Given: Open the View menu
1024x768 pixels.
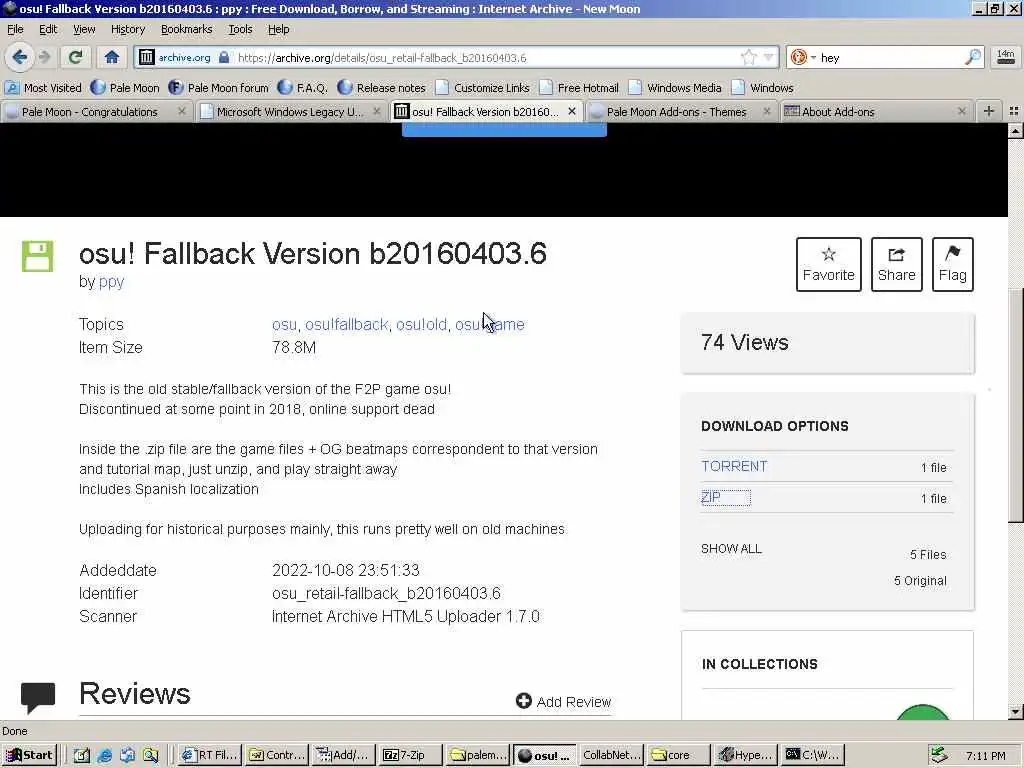Looking at the screenshot, I should 84,29.
